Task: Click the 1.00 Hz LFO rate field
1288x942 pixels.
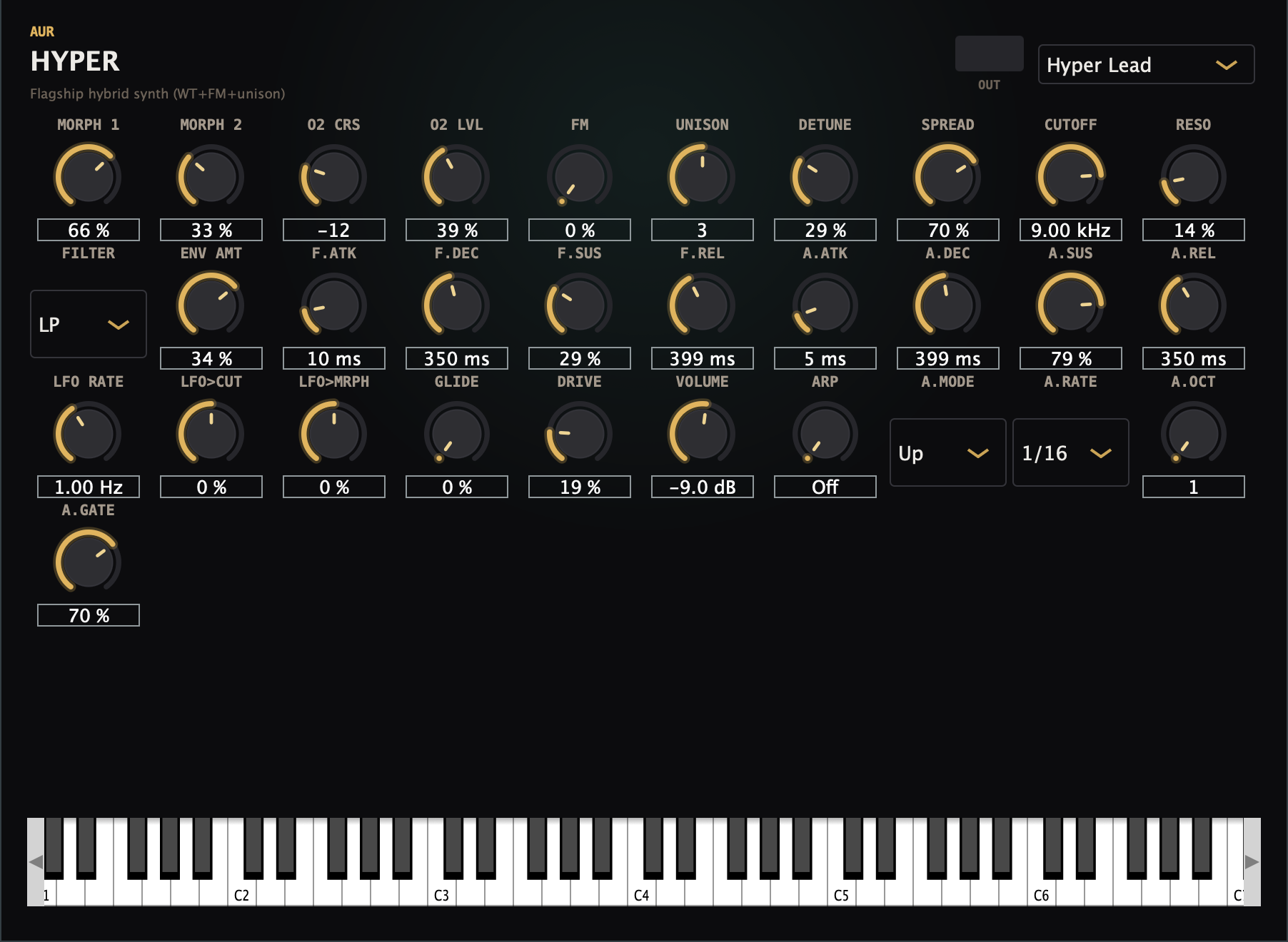Action: pos(89,487)
